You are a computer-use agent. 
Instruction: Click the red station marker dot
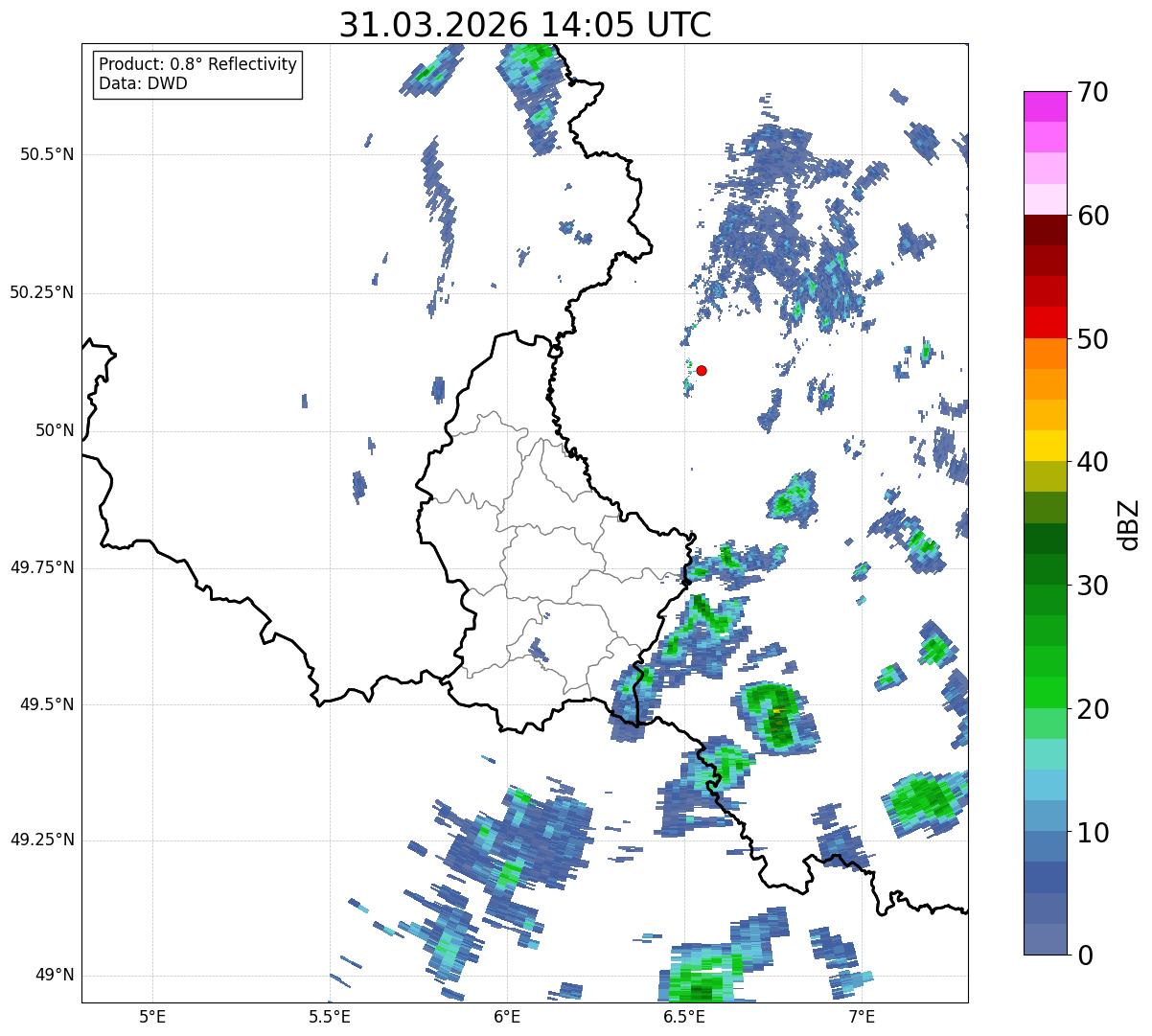[x=702, y=370]
